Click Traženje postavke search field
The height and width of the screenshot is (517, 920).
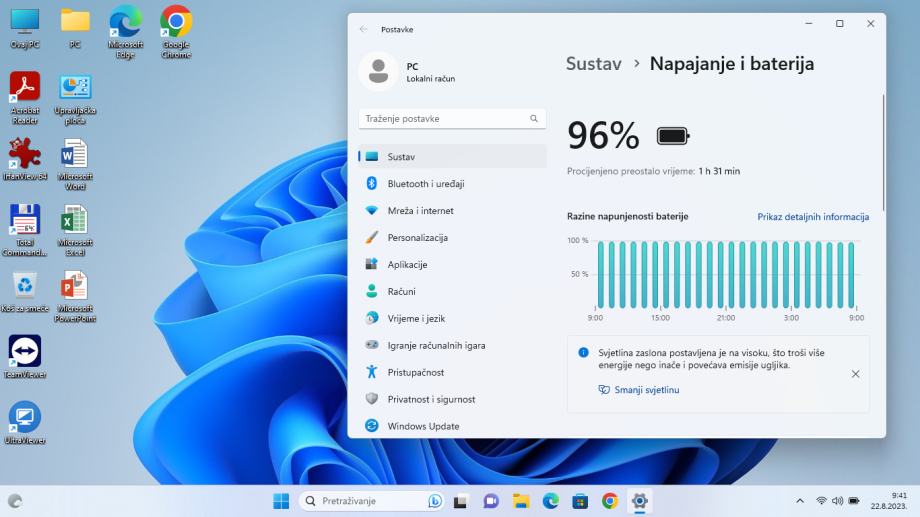point(452,119)
